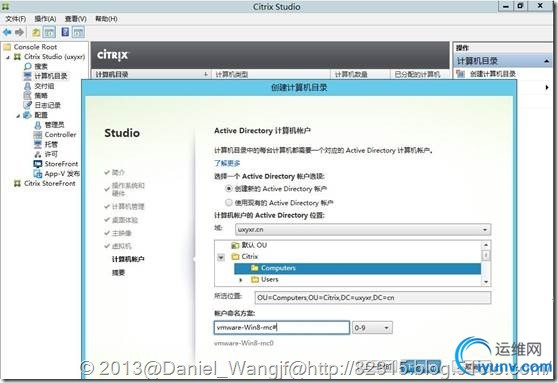Click the Users OU folder icon
This screenshot has width=558, height=383.
pos(255,279)
